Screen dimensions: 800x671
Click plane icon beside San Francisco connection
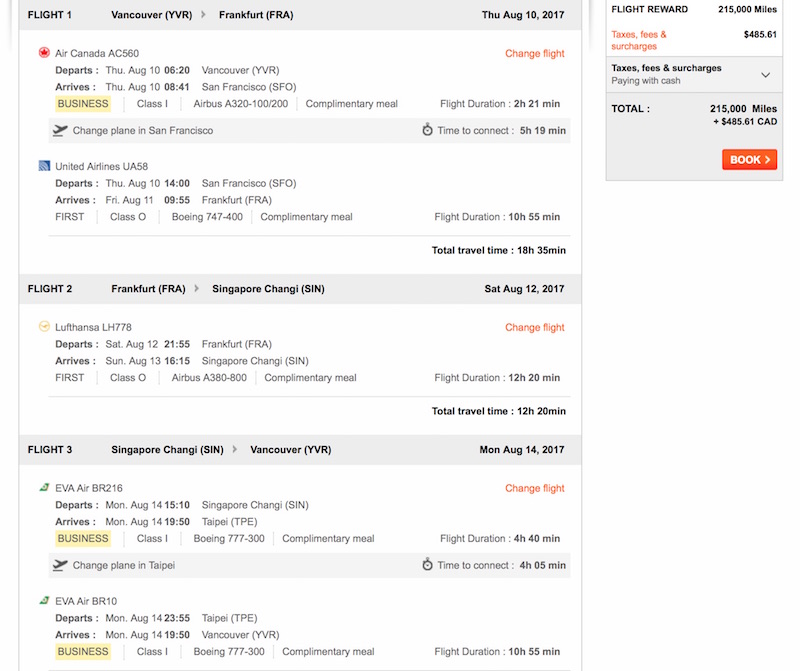60,130
